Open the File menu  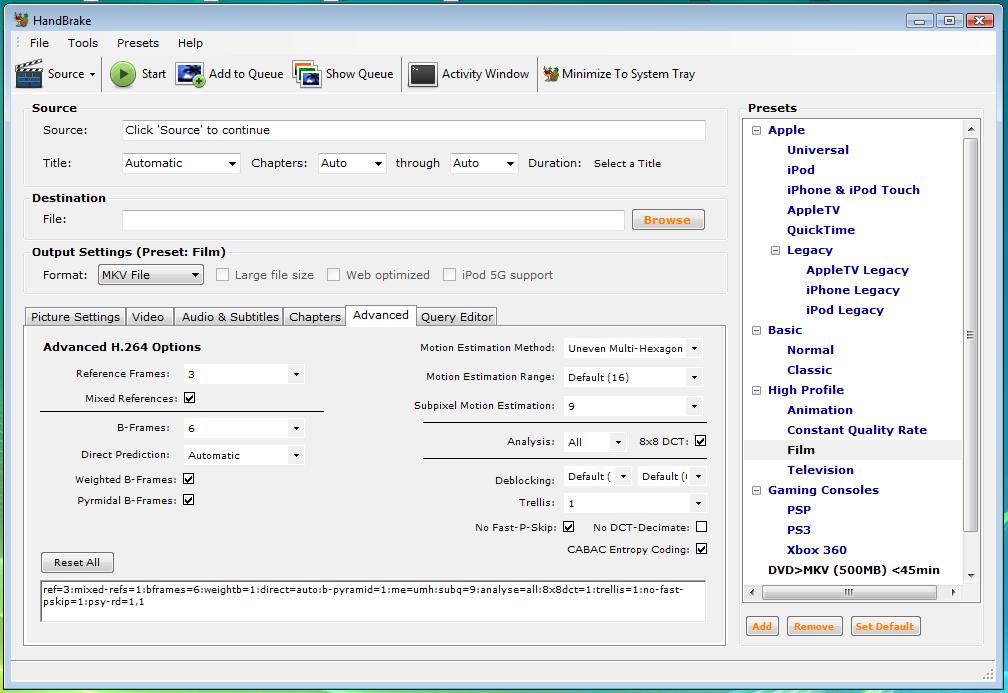point(39,43)
